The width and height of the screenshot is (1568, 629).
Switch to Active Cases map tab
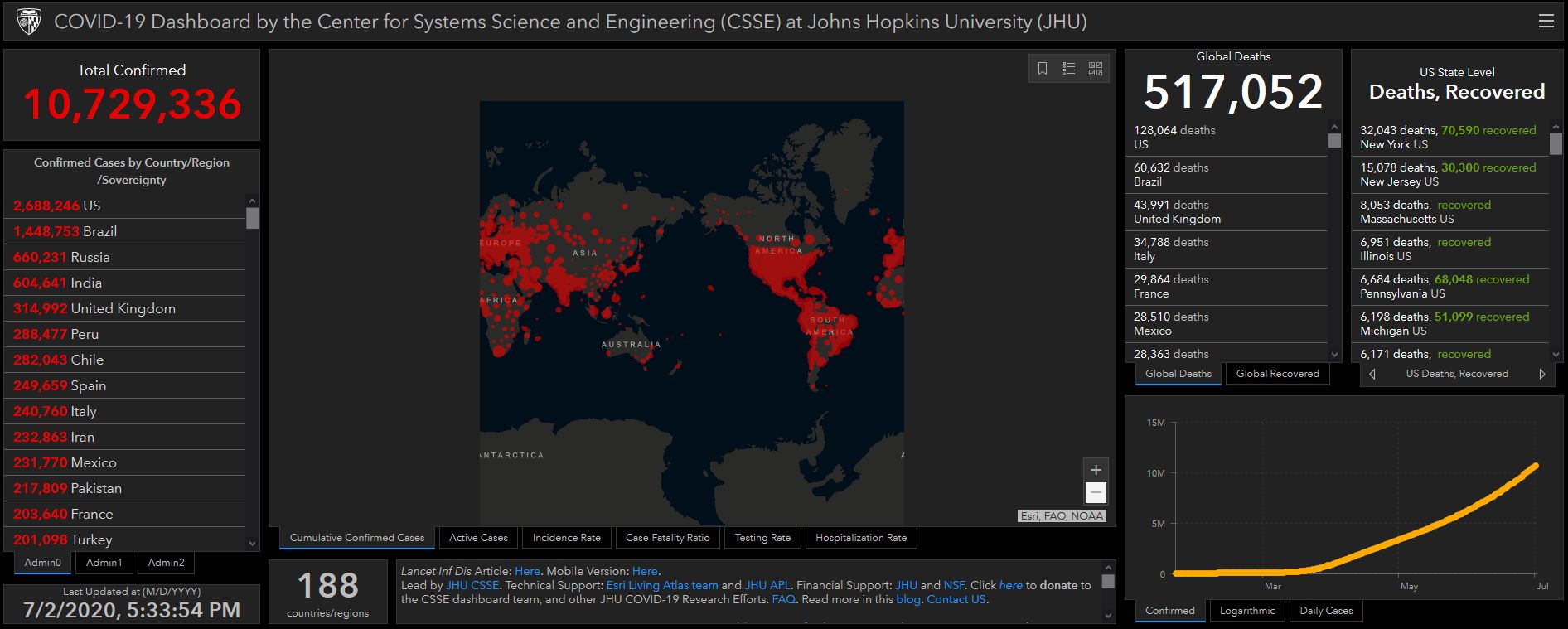478,538
